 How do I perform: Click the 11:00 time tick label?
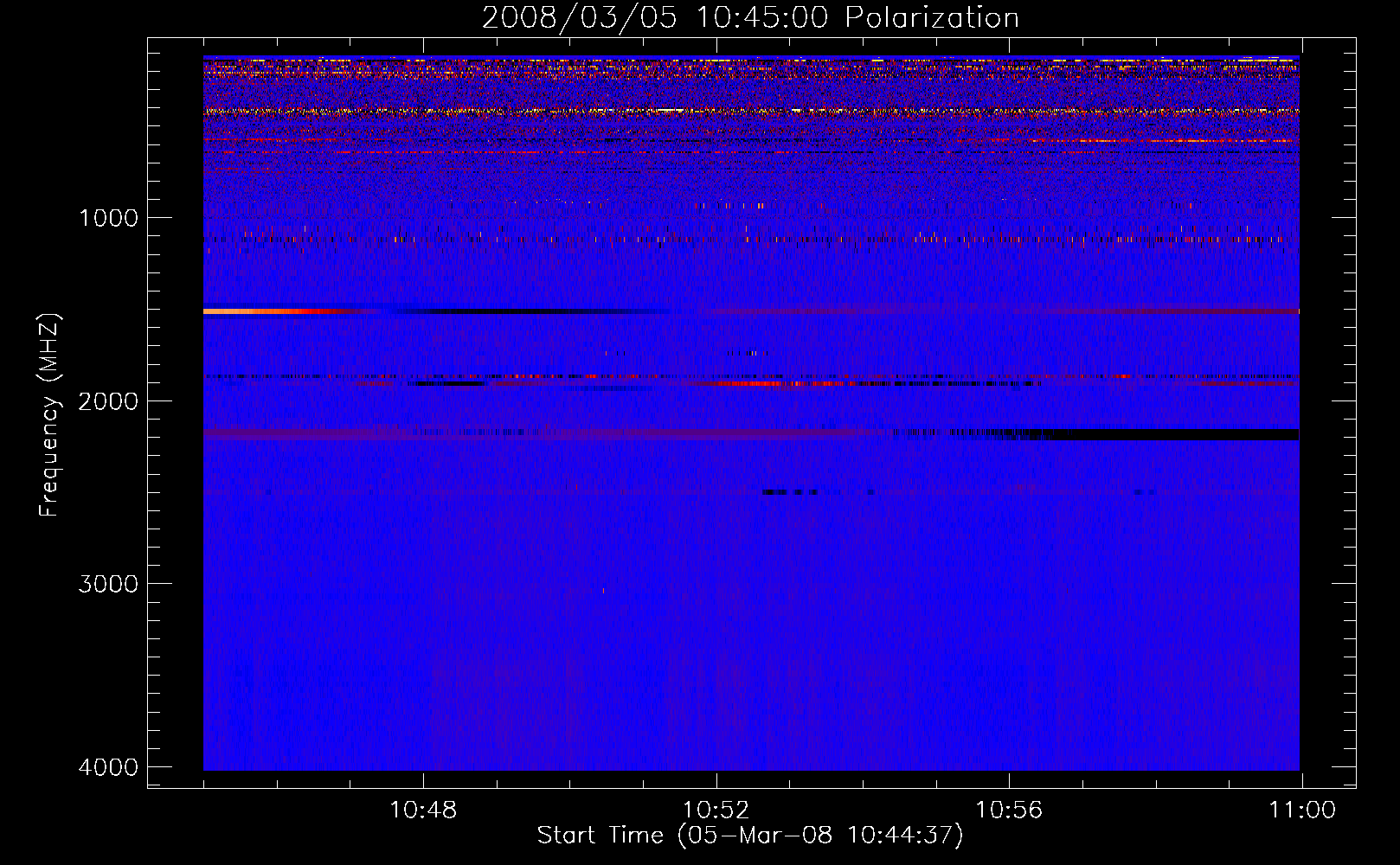point(1302,811)
